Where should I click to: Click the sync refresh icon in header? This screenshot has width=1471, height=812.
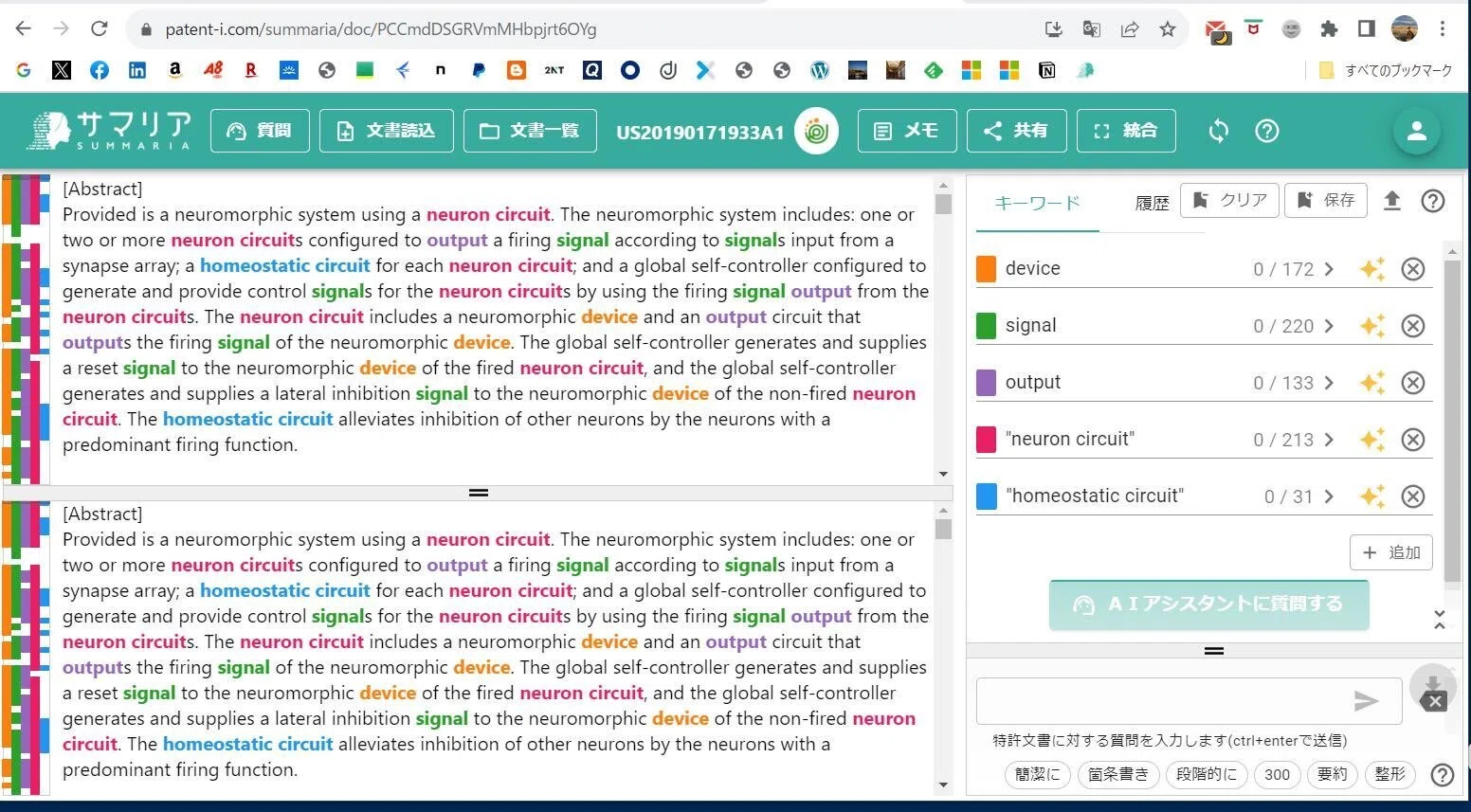click(x=1219, y=131)
